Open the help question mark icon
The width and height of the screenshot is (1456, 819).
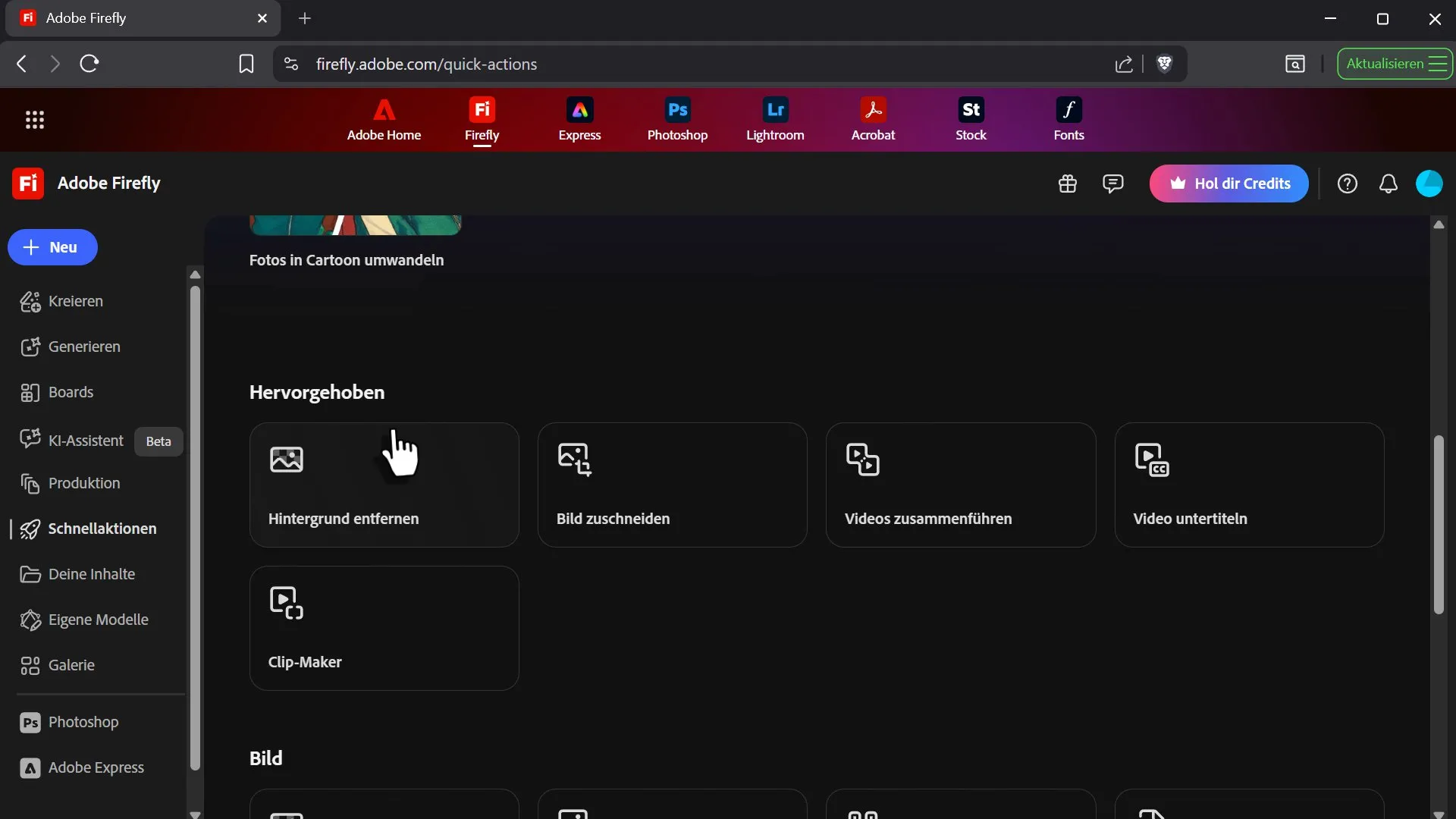pos(1348,184)
